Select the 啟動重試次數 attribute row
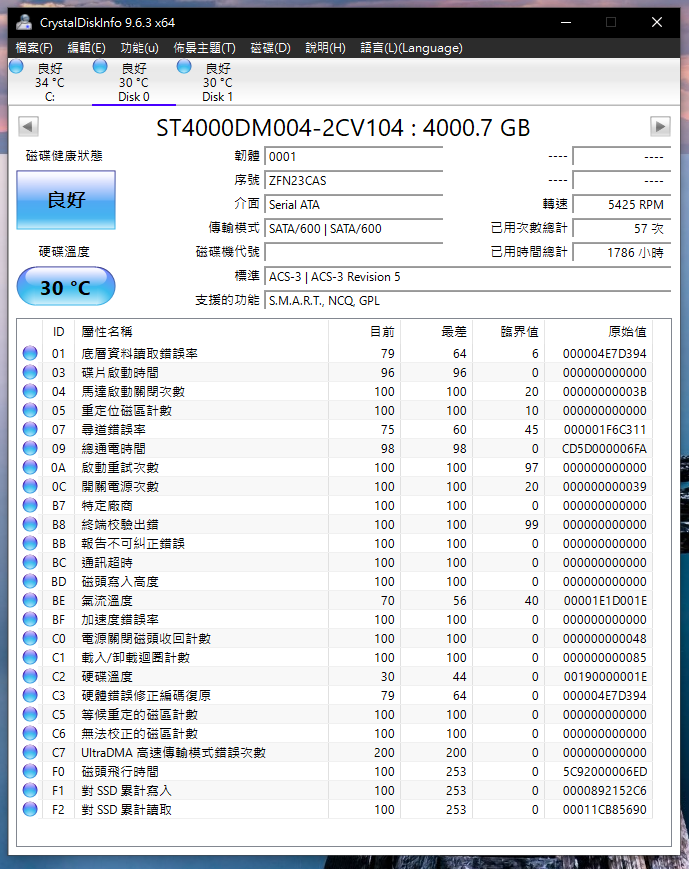This screenshot has height=869, width=689. pyautogui.click(x=336, y=467)
